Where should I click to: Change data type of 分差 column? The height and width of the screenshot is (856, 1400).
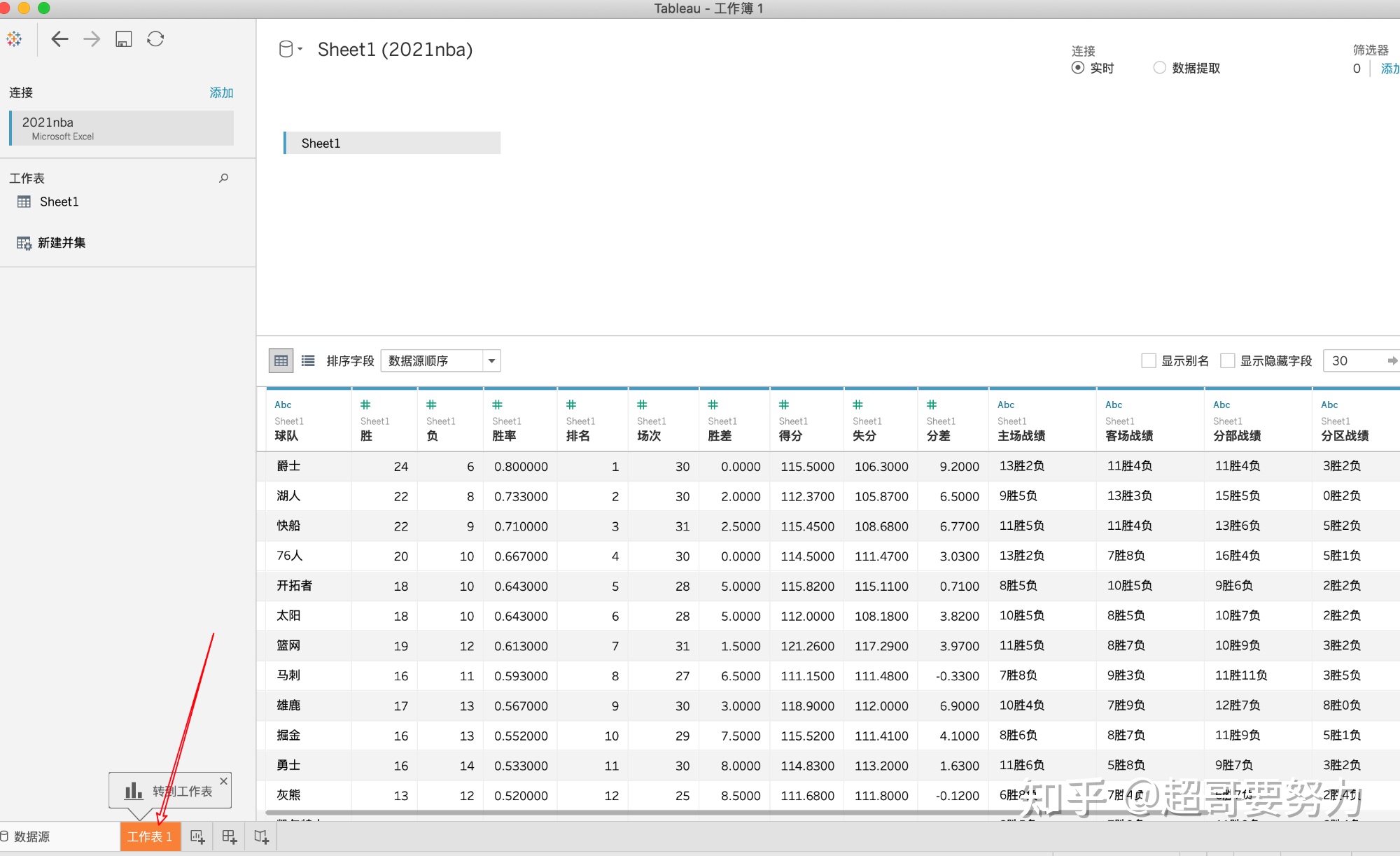coord(932,405)
